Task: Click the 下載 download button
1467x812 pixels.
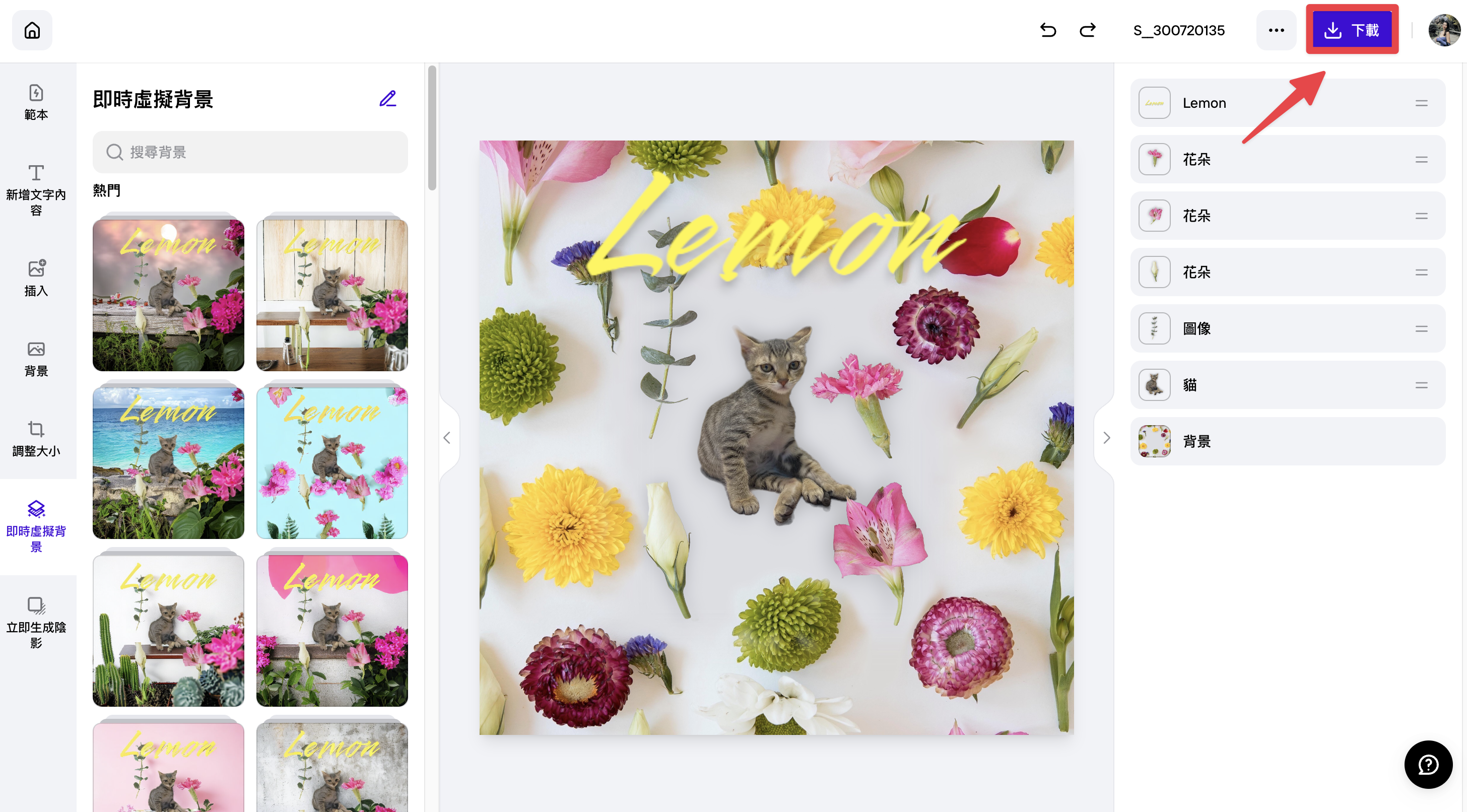Action: 1352,30
